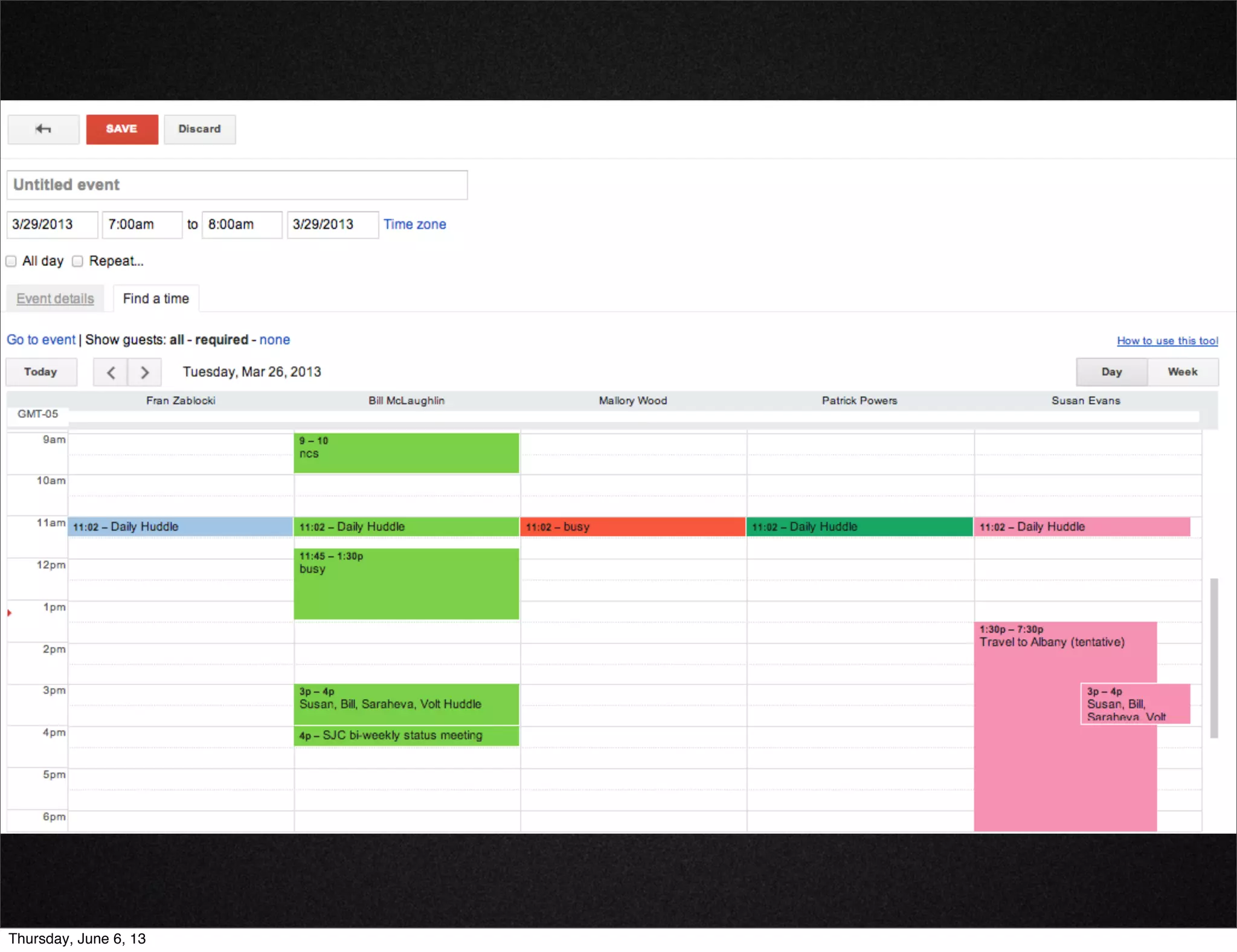Click the back arrow button
This screenshot has width=1237, height=952.
click(43, 129)
